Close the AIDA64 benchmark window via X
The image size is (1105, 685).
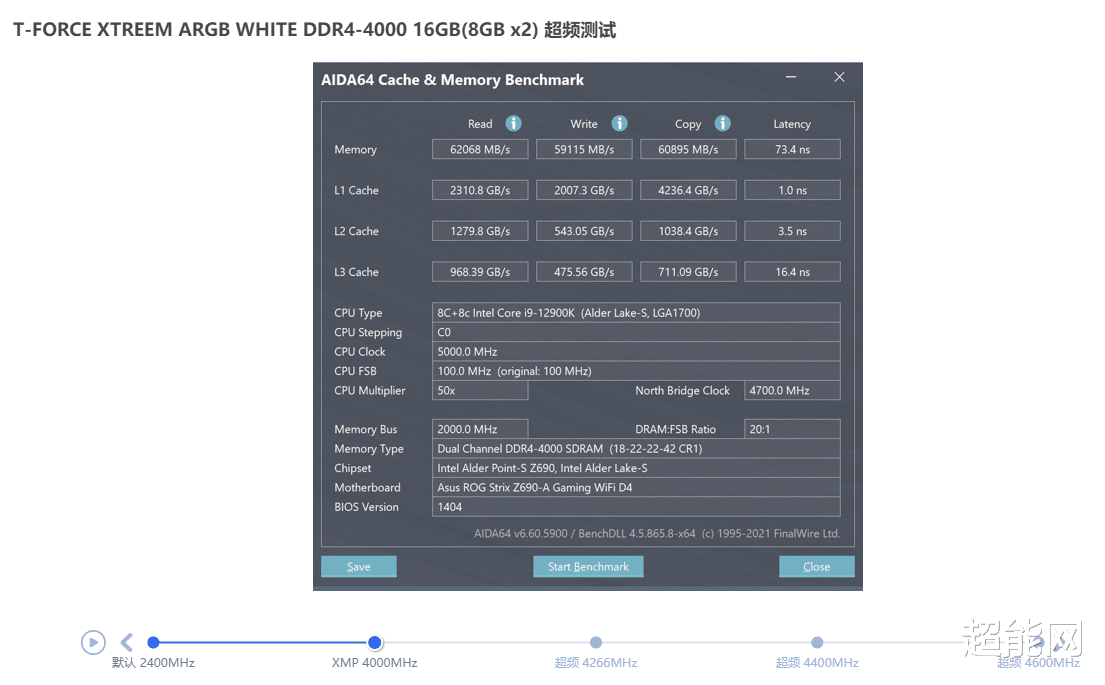(x=839, y=77)
